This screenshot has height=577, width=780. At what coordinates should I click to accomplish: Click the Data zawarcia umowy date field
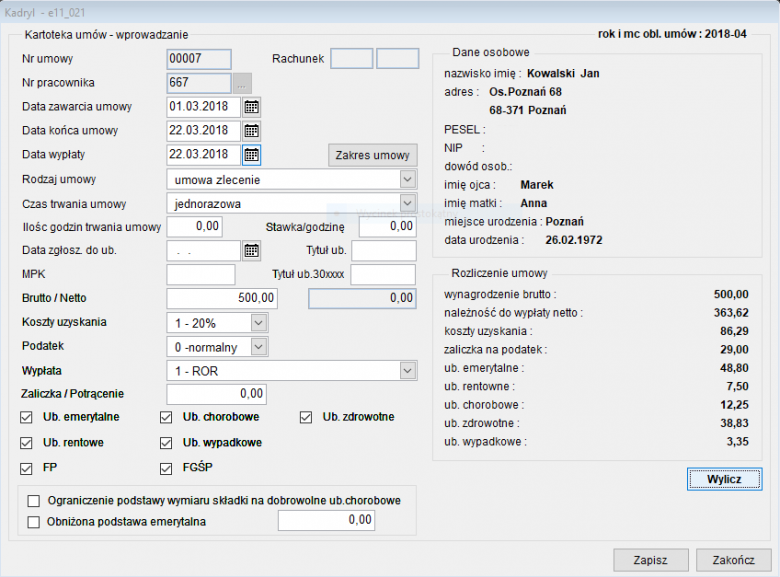click(203, 107)
